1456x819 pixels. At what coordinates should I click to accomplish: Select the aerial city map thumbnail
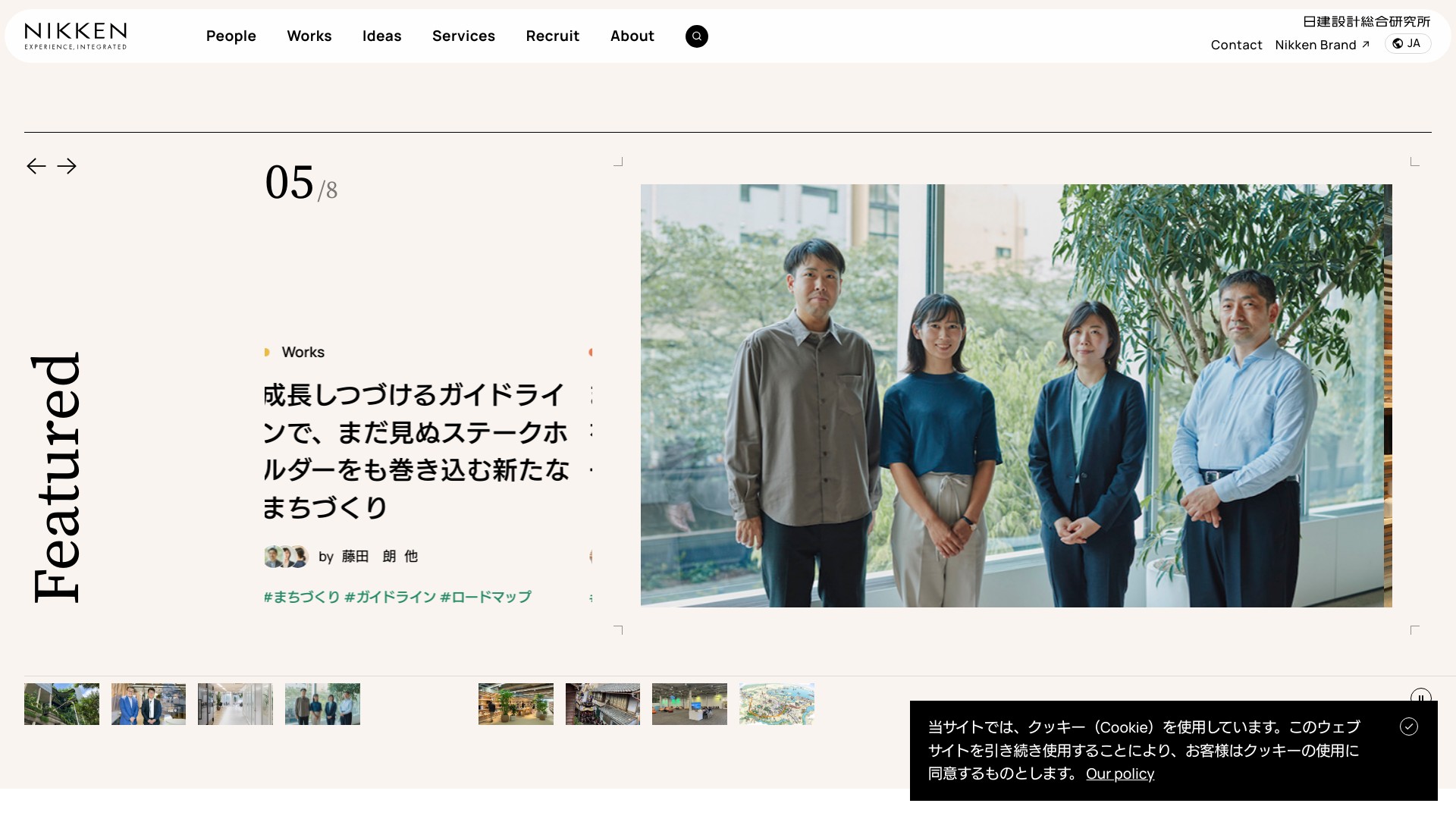(777, 704)
